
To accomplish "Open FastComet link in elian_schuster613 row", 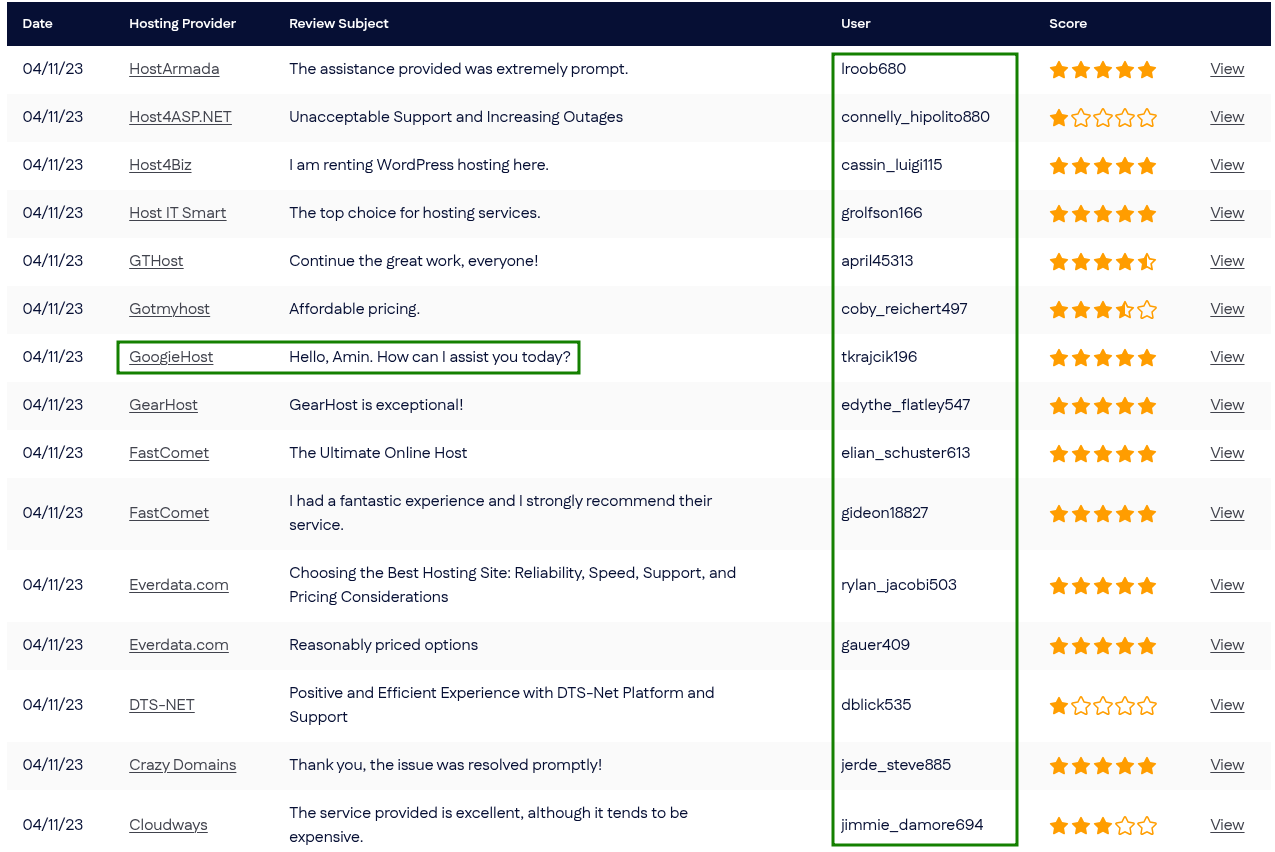I will click(169, 453).
